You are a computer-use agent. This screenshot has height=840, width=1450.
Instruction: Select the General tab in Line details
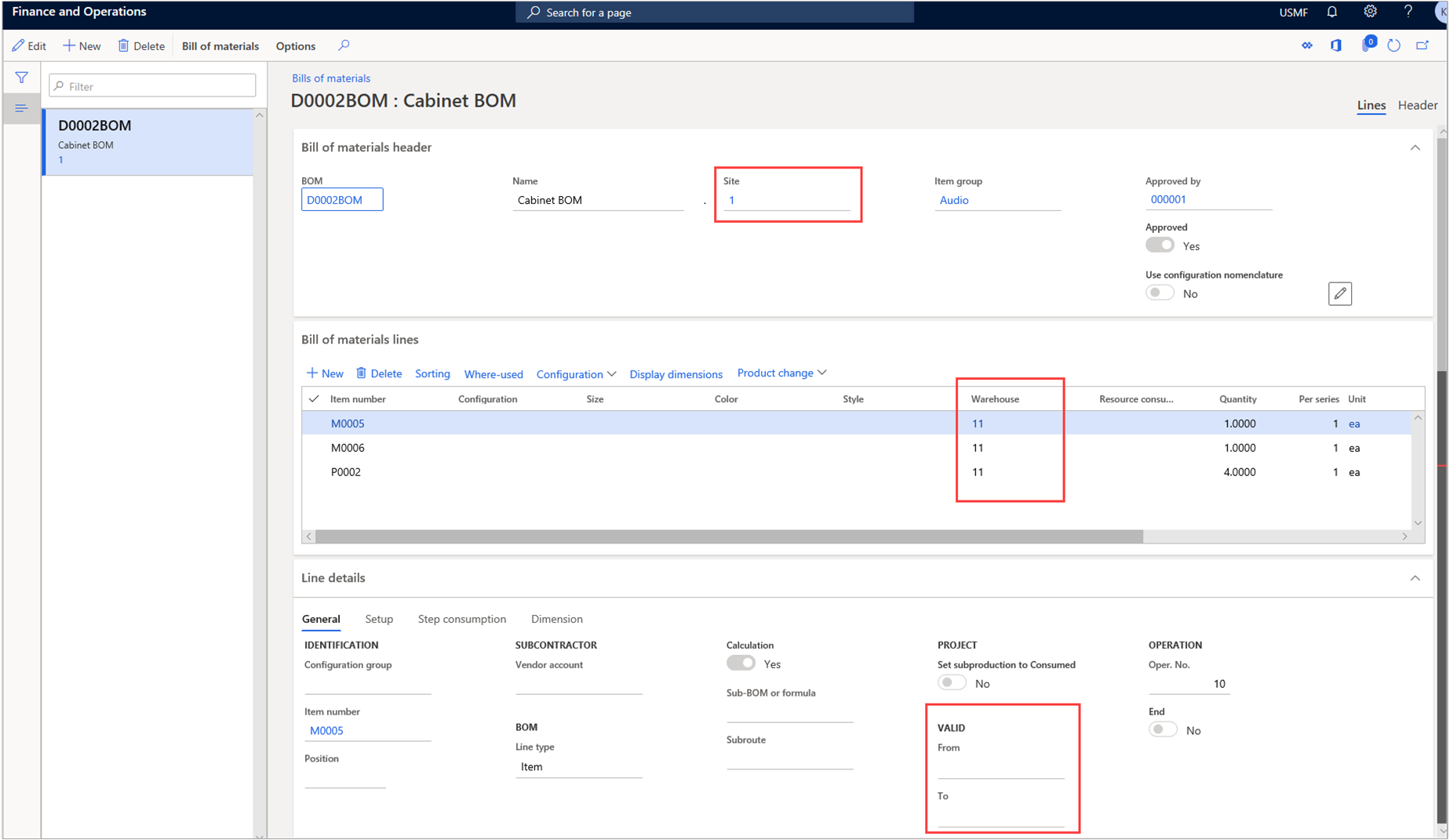point(321,619)
